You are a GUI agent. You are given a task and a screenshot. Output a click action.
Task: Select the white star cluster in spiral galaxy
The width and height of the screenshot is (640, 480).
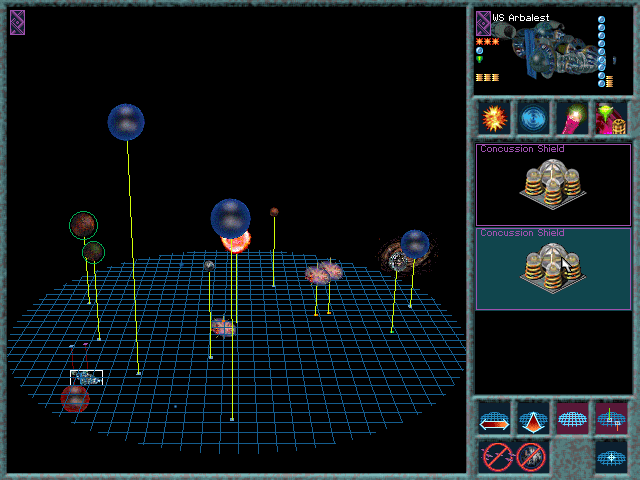point(397,261)
